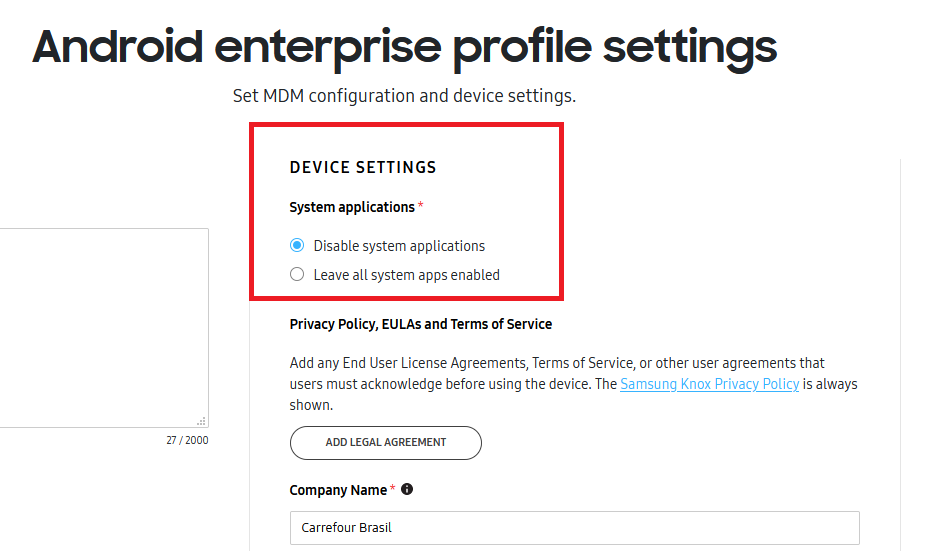Click the resize handle of the left text area

(202, 422)
